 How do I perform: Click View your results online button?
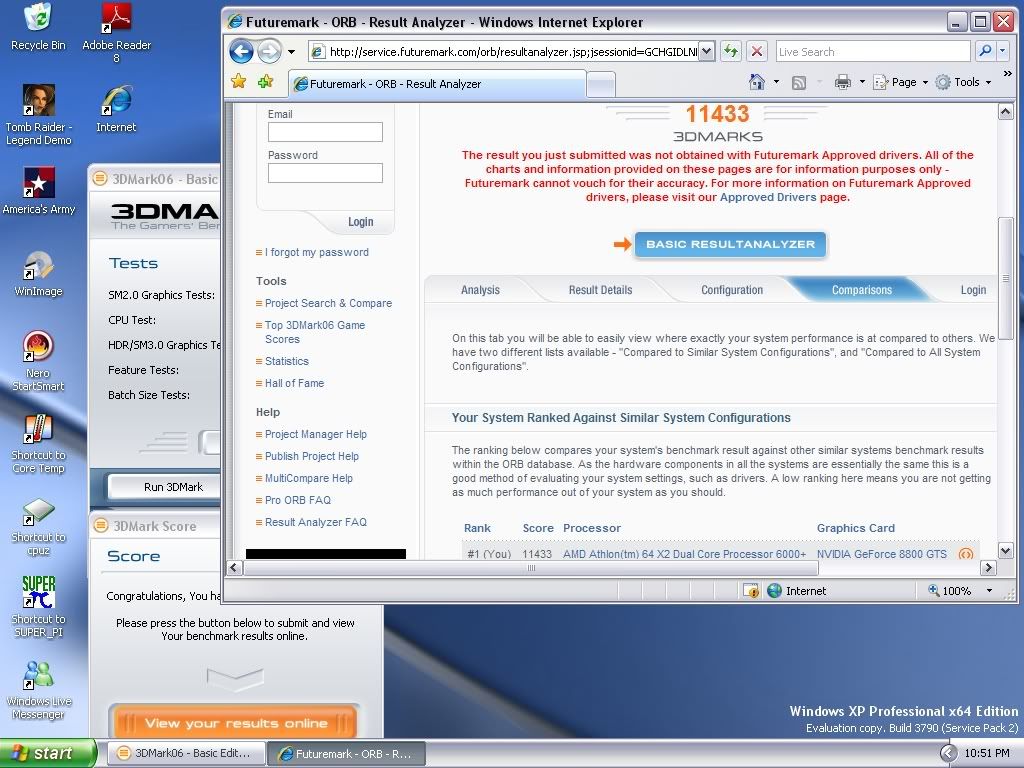[236, 723]
